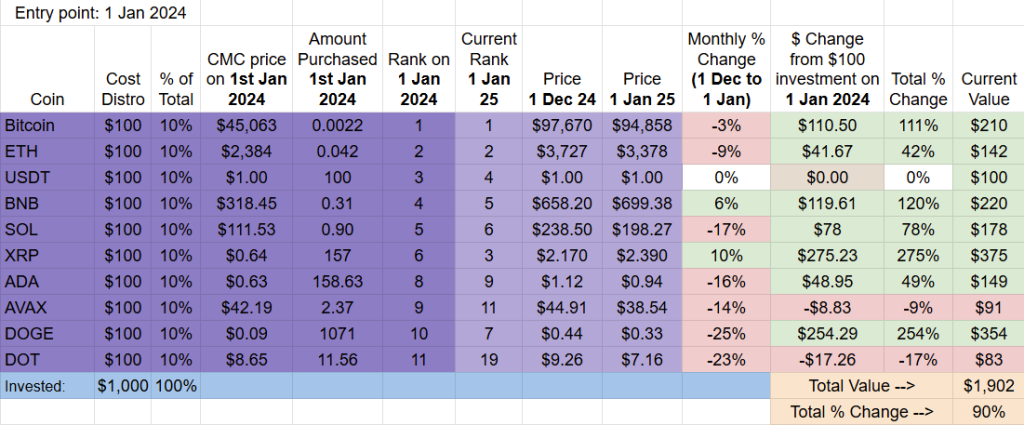Select USDT's white 0% monthly change cell
Screen dimensions: 1024x425
coord(726,177)
